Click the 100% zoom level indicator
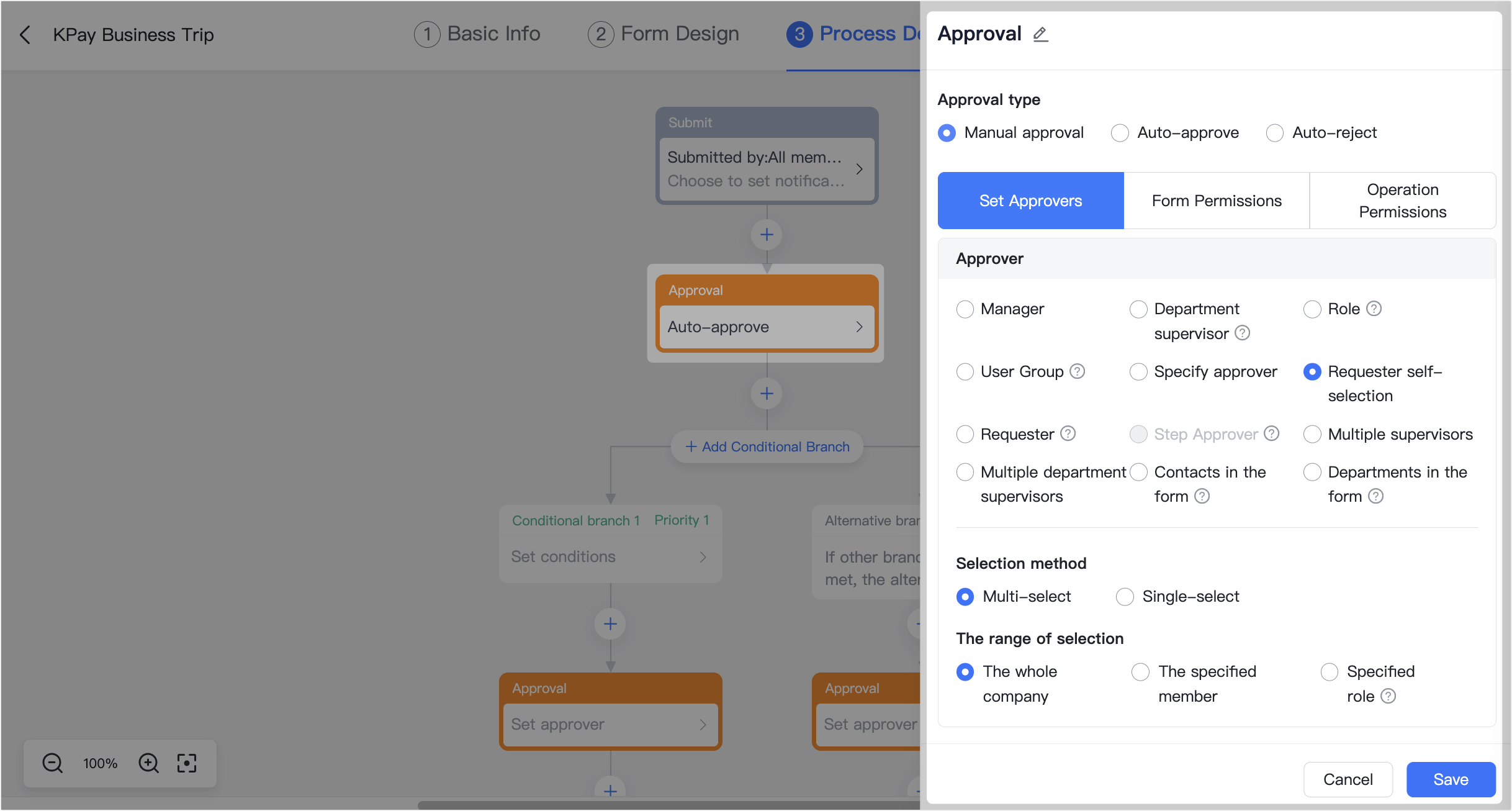The width and height of the screenshot is (1512, 811). coord(100,763)
